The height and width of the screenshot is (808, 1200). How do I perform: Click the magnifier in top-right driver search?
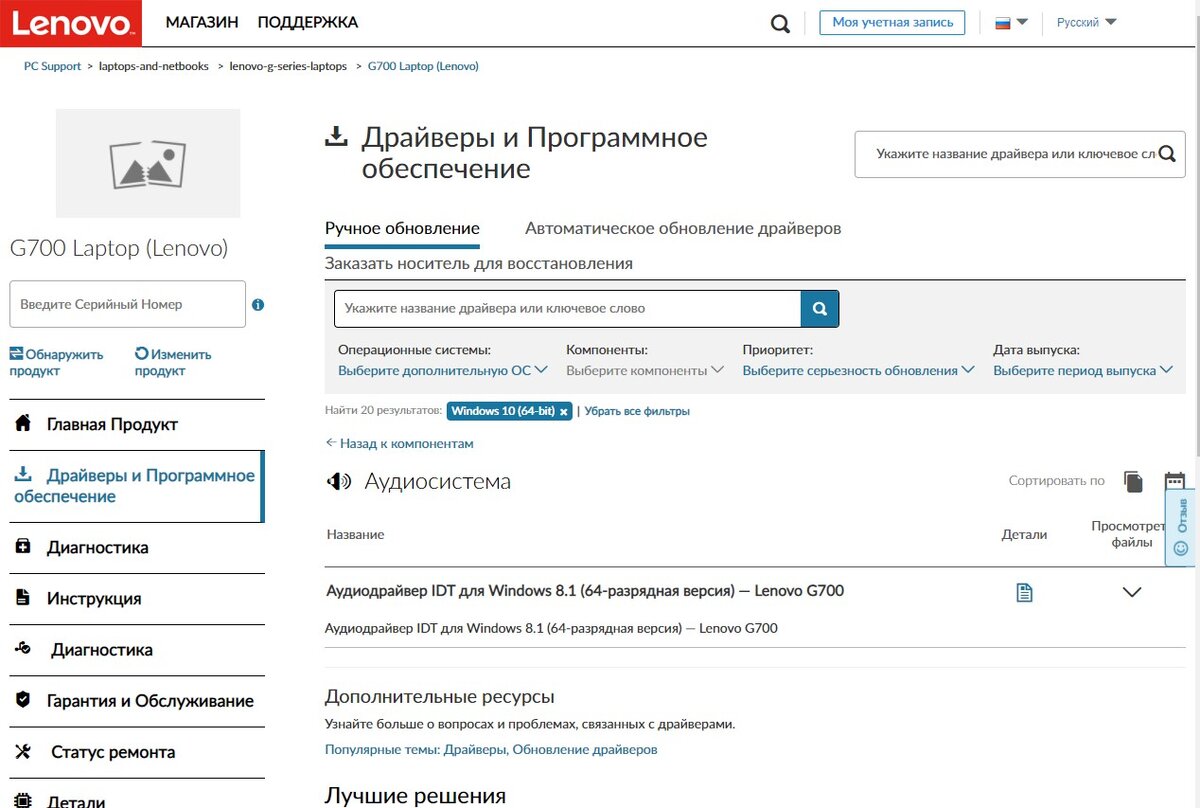click(x=1166, y=154)
